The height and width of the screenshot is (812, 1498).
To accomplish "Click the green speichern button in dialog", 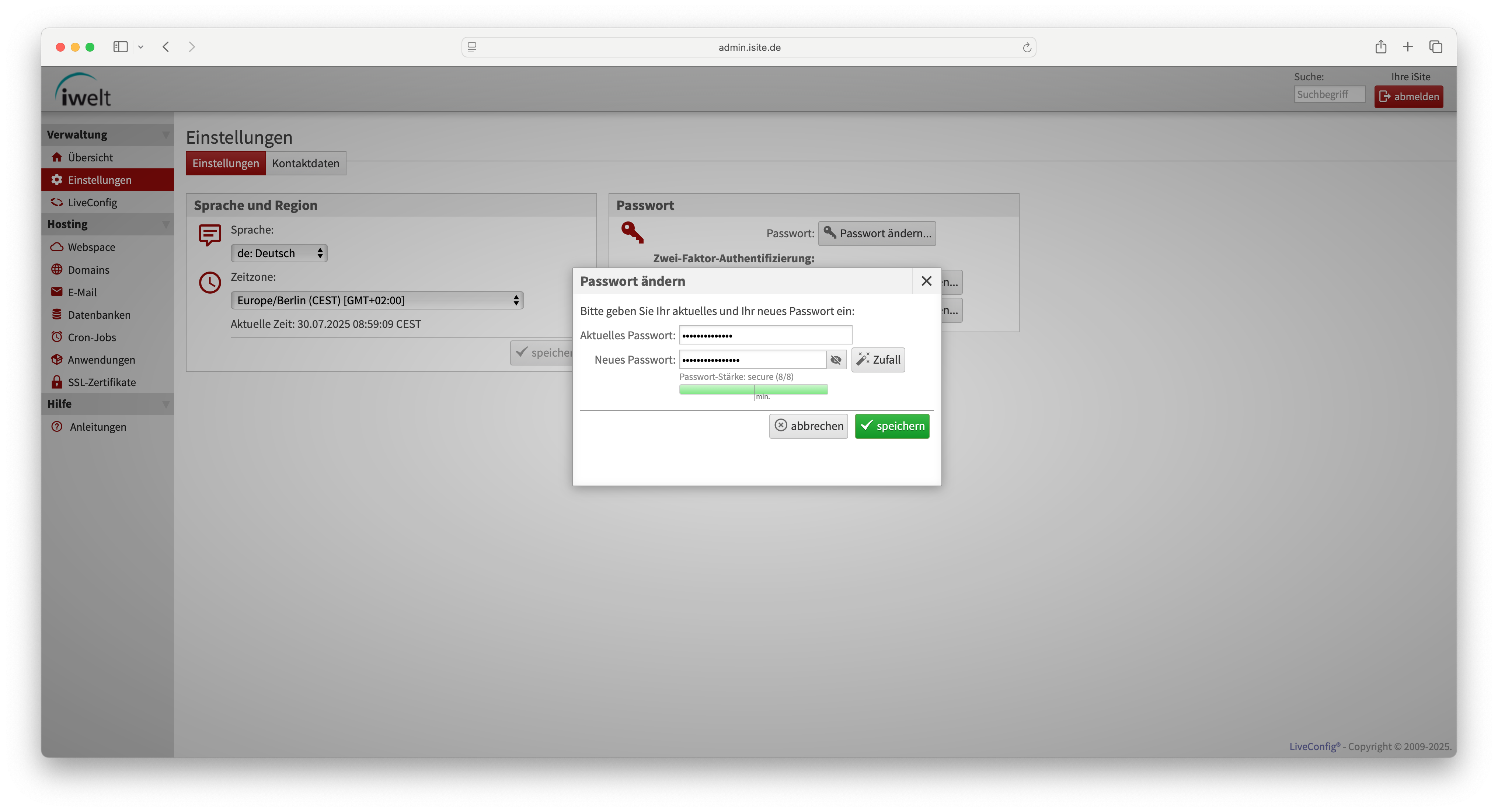I will pos(892,426).
